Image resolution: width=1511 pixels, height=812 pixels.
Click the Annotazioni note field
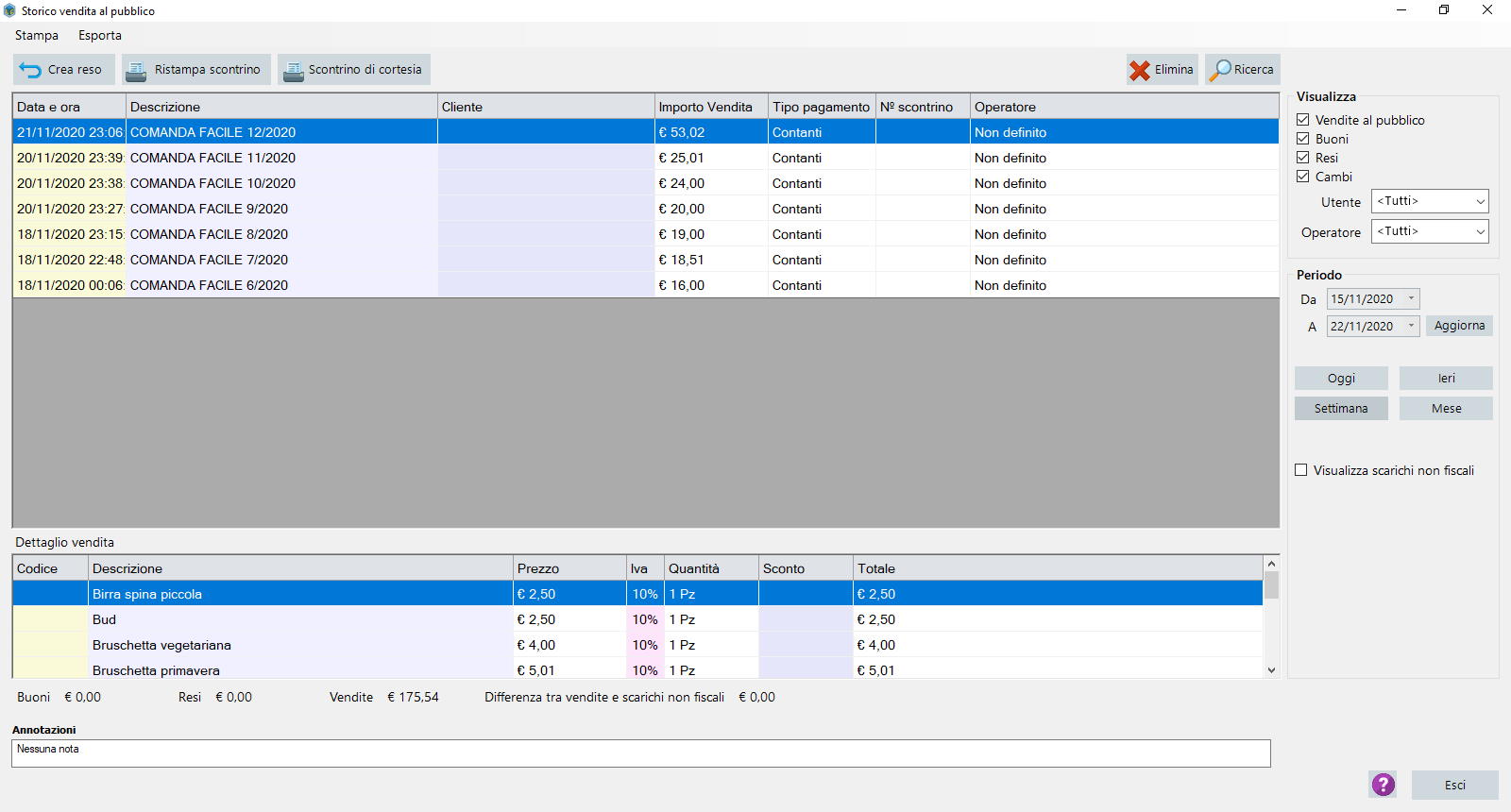point(641,753)
